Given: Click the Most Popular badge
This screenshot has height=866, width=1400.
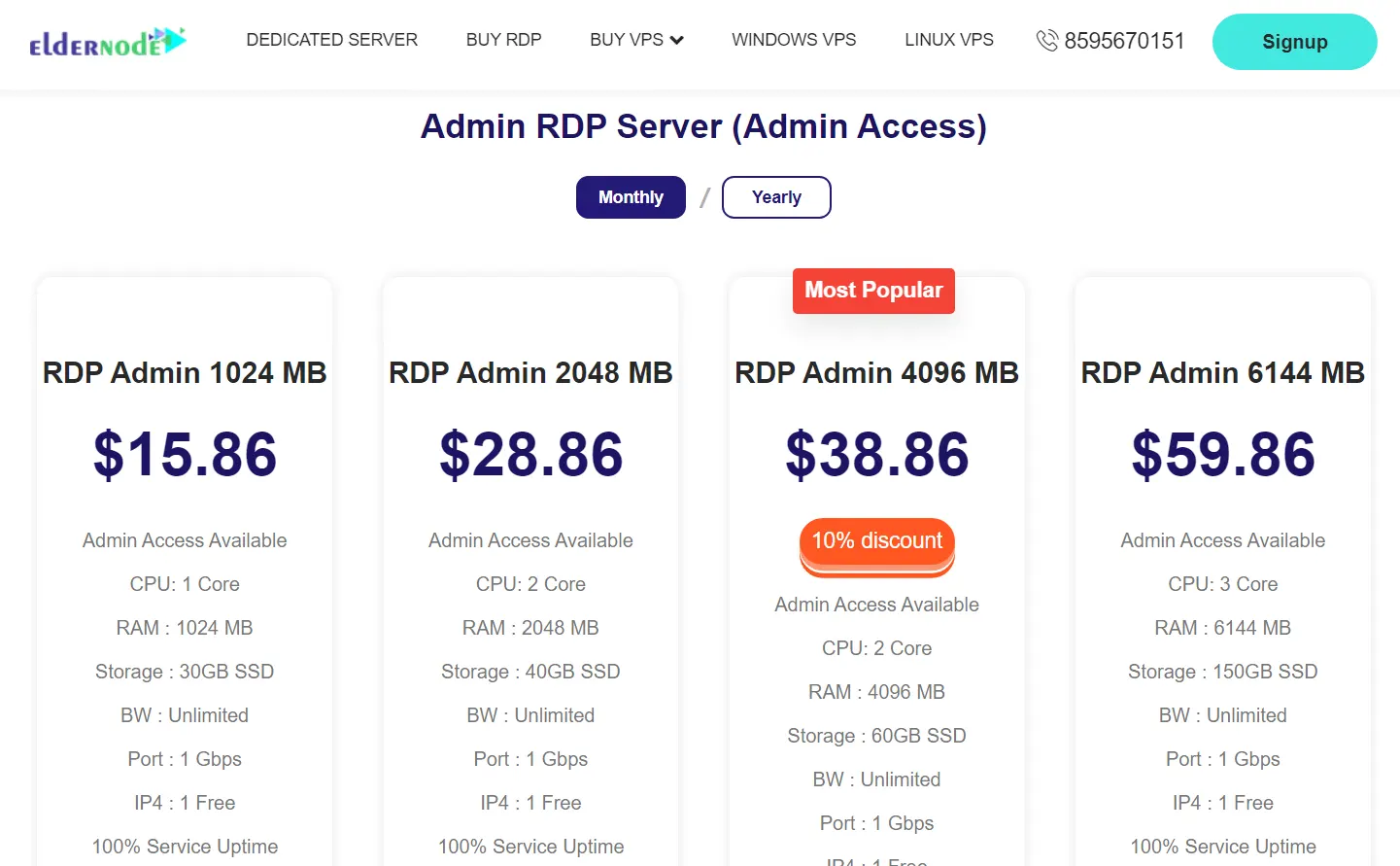Looking at the screenshot, I should click(x=872, y=290).
